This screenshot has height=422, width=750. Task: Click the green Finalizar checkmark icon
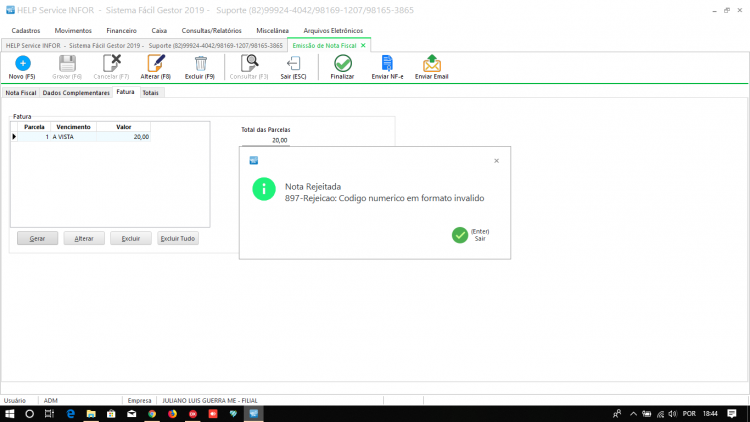pos(342,64)
